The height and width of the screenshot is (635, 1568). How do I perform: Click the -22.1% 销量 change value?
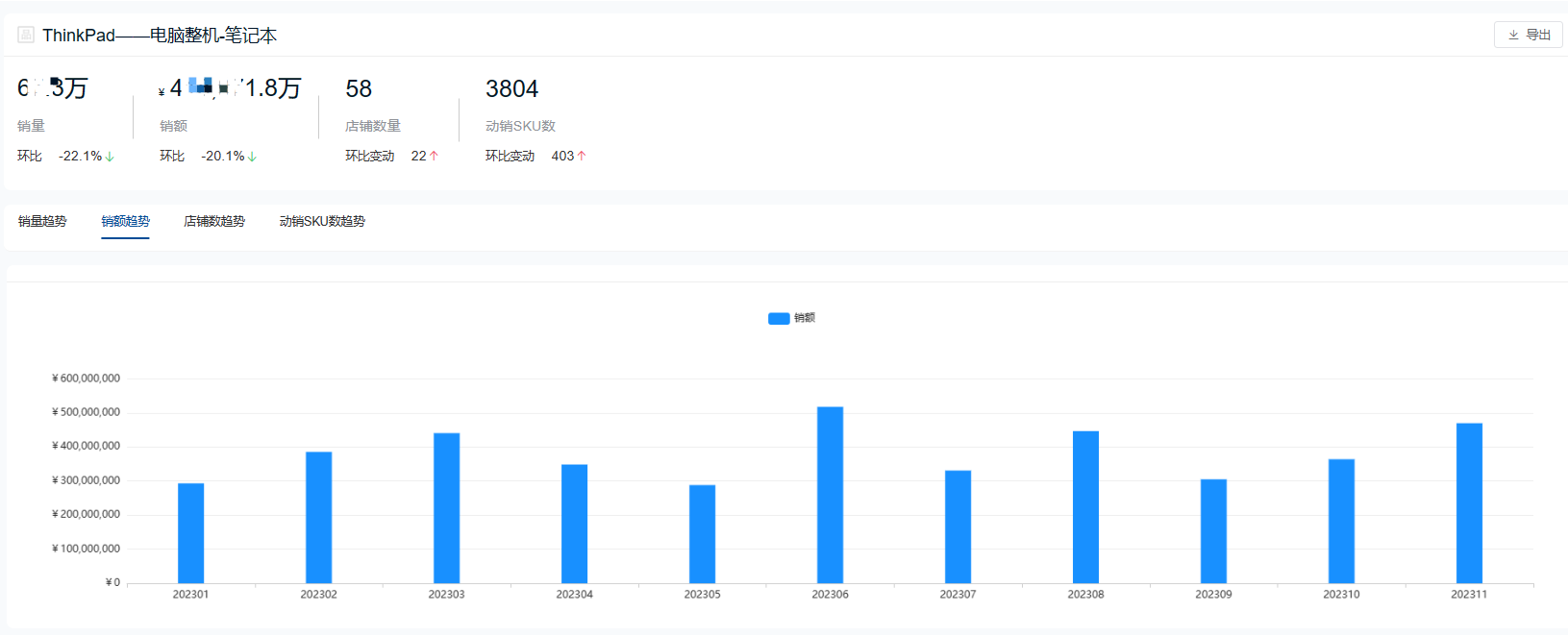[x=80, y=156]
